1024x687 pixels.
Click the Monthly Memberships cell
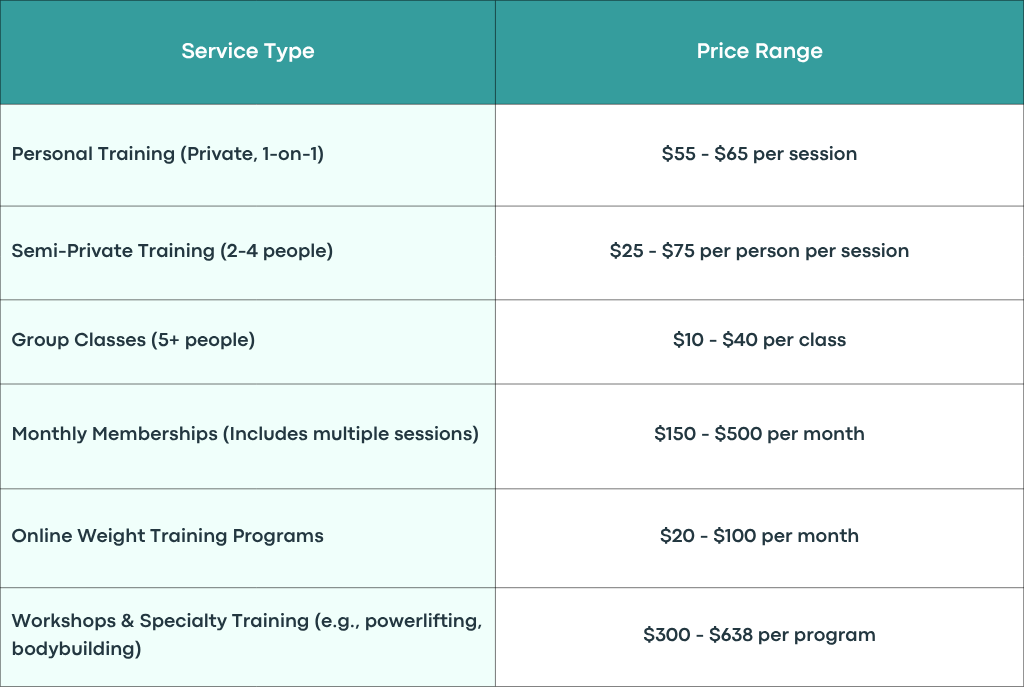pyautogui.click(x=248, y=436)
